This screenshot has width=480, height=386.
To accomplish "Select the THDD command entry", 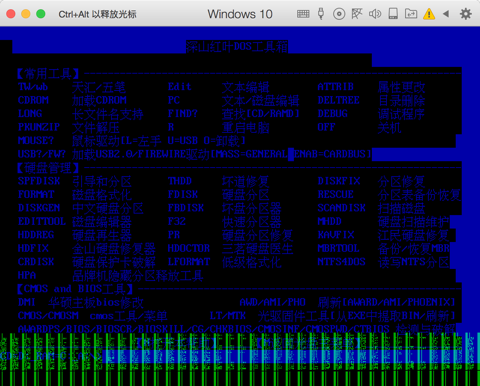I will (x=180, y=181).
